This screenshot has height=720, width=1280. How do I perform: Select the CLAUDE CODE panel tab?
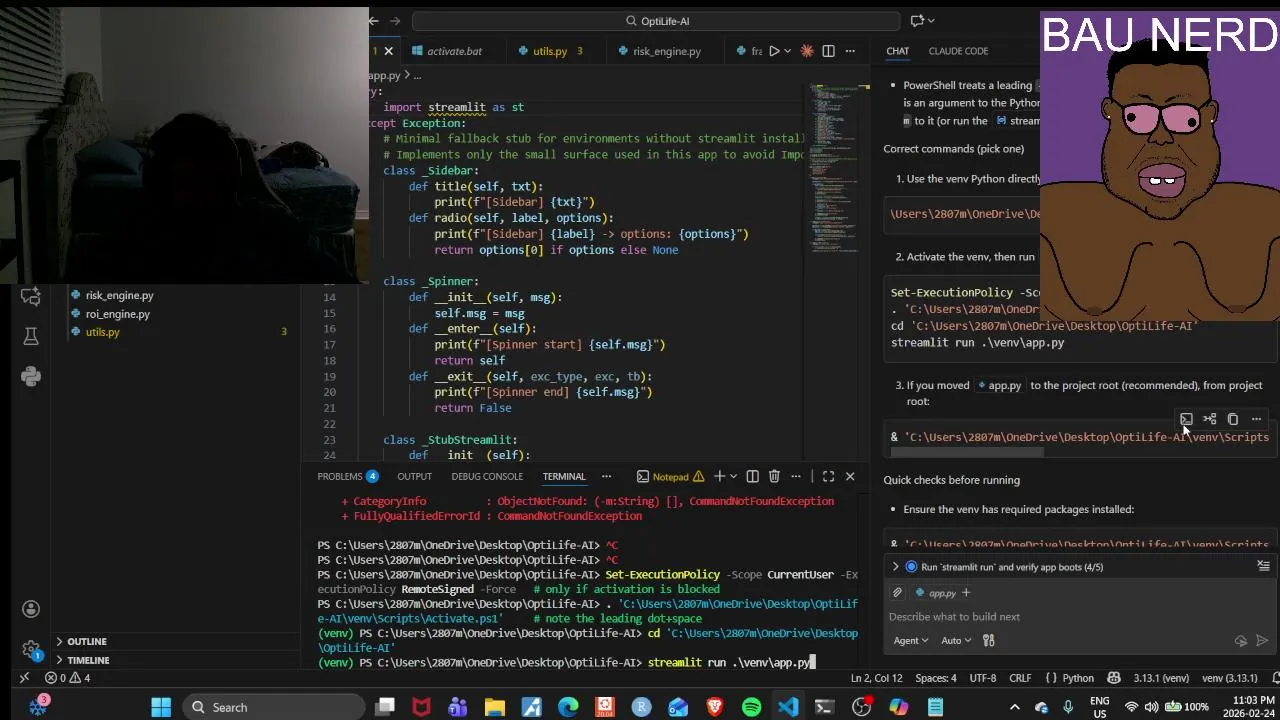click(958, 51)
